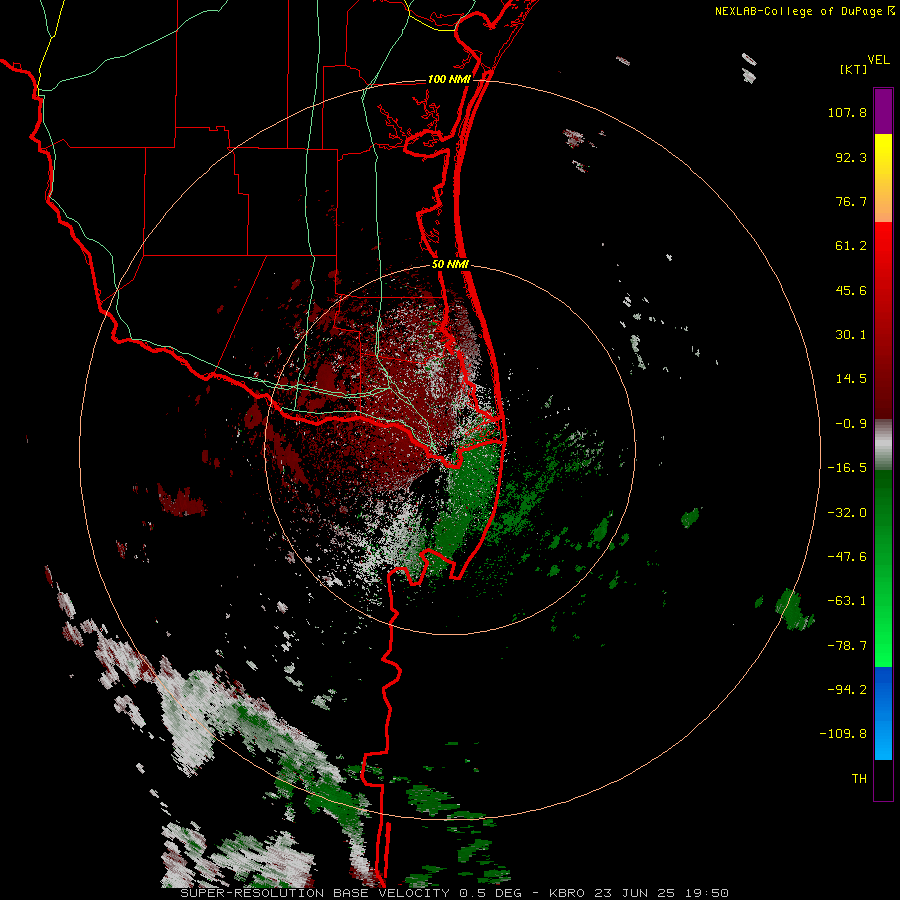This screenshot has height=900, width=900.
Task: Select the 45.6 legend value
Action: (x=851, y=290)
